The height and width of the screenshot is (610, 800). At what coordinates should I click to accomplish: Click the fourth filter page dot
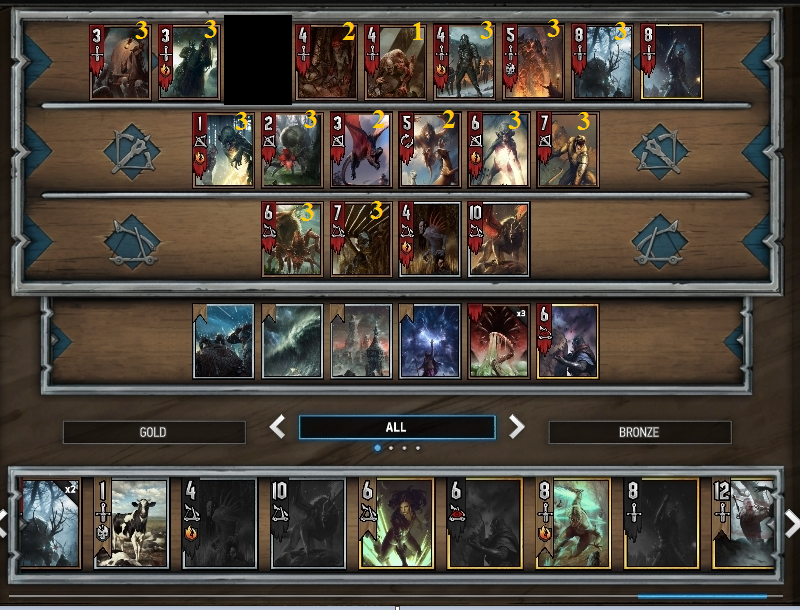click(x=418, y=448)
